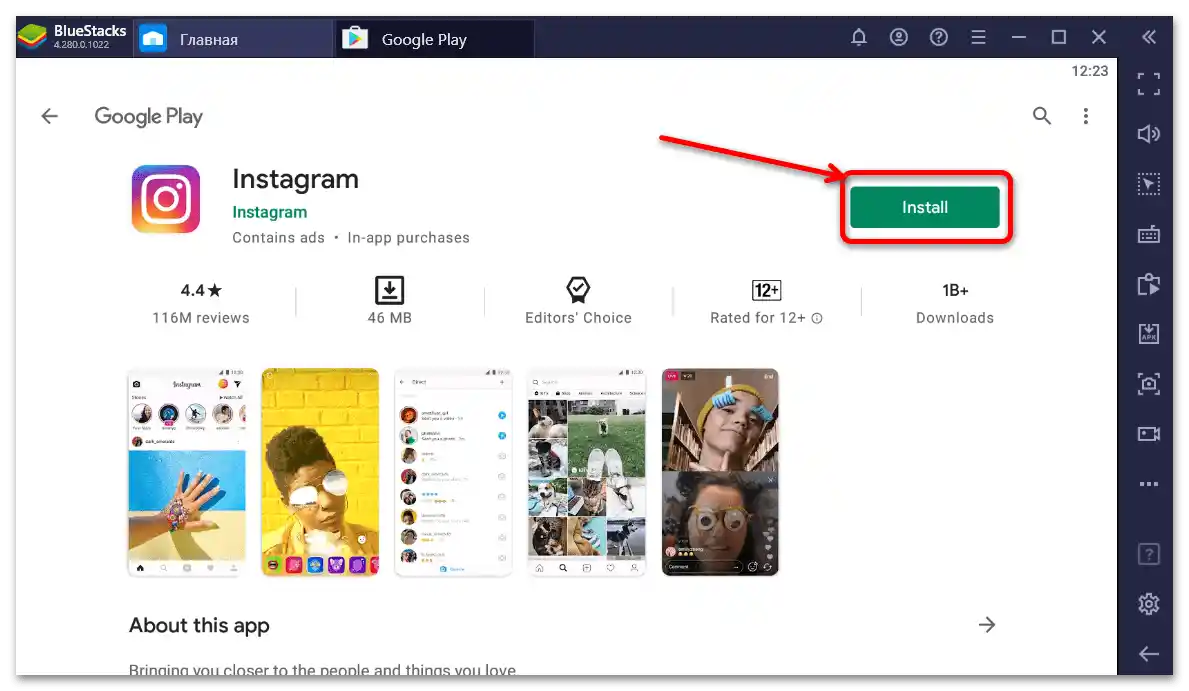Open Instagram developer link
1189x691 pixels.
coord(269,212)
